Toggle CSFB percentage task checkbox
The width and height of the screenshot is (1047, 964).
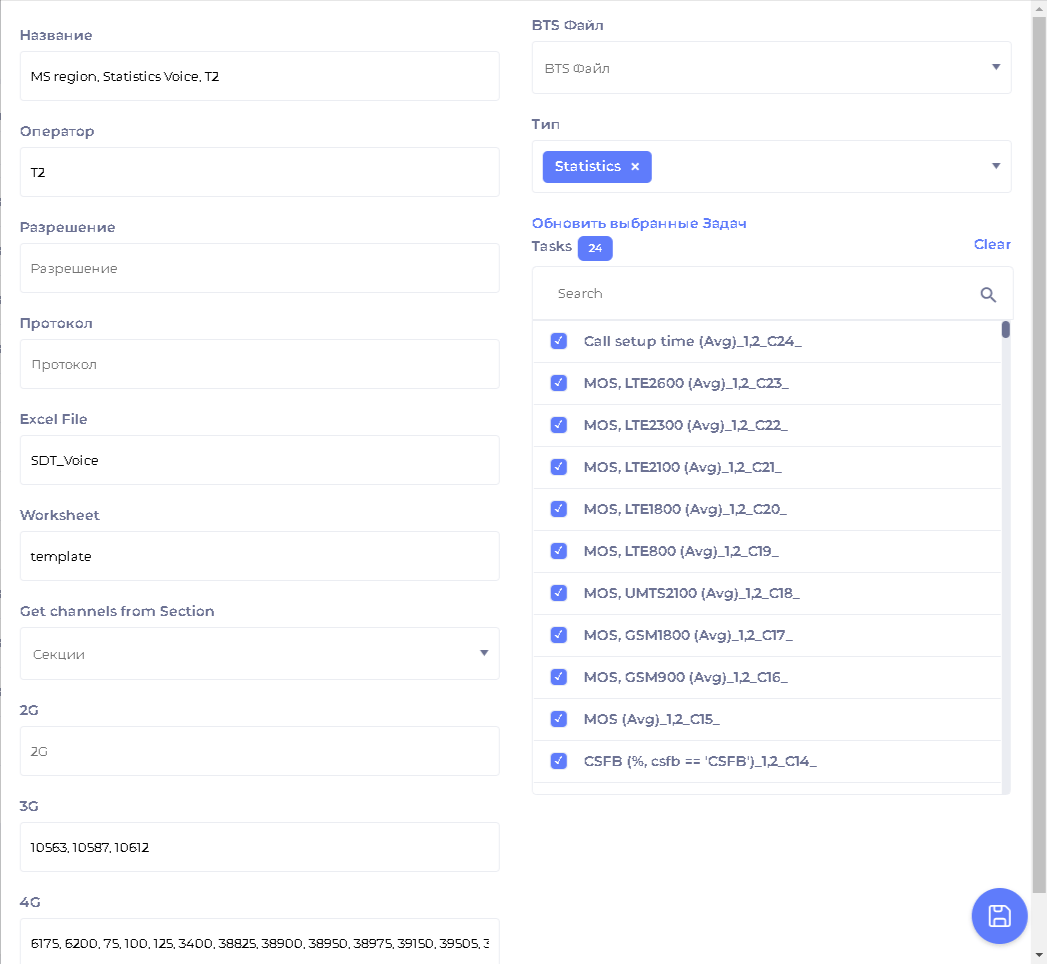559,762
